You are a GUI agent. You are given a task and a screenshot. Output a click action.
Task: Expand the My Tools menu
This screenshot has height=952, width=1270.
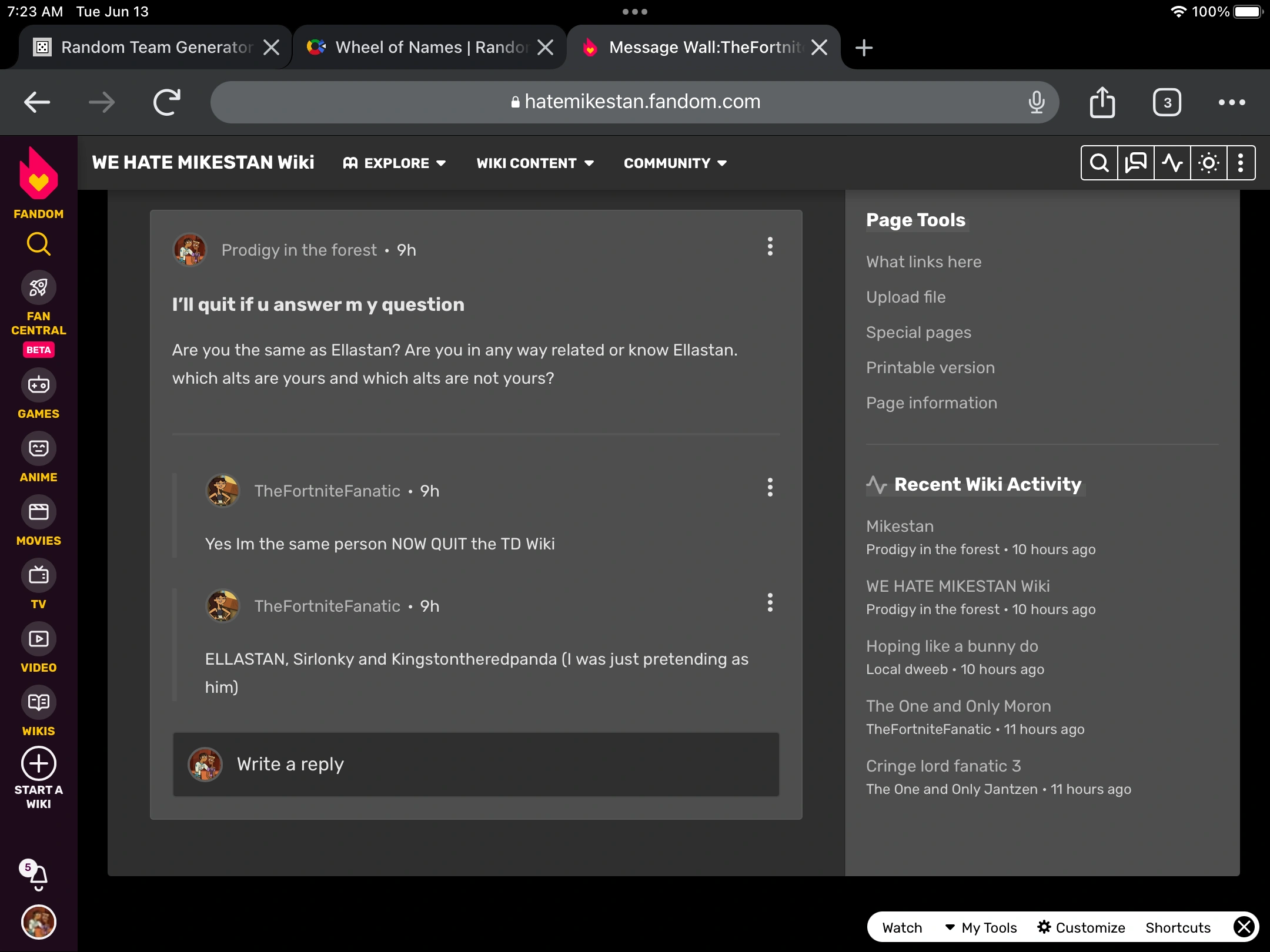pyautogui.click(x=981, y=927)
